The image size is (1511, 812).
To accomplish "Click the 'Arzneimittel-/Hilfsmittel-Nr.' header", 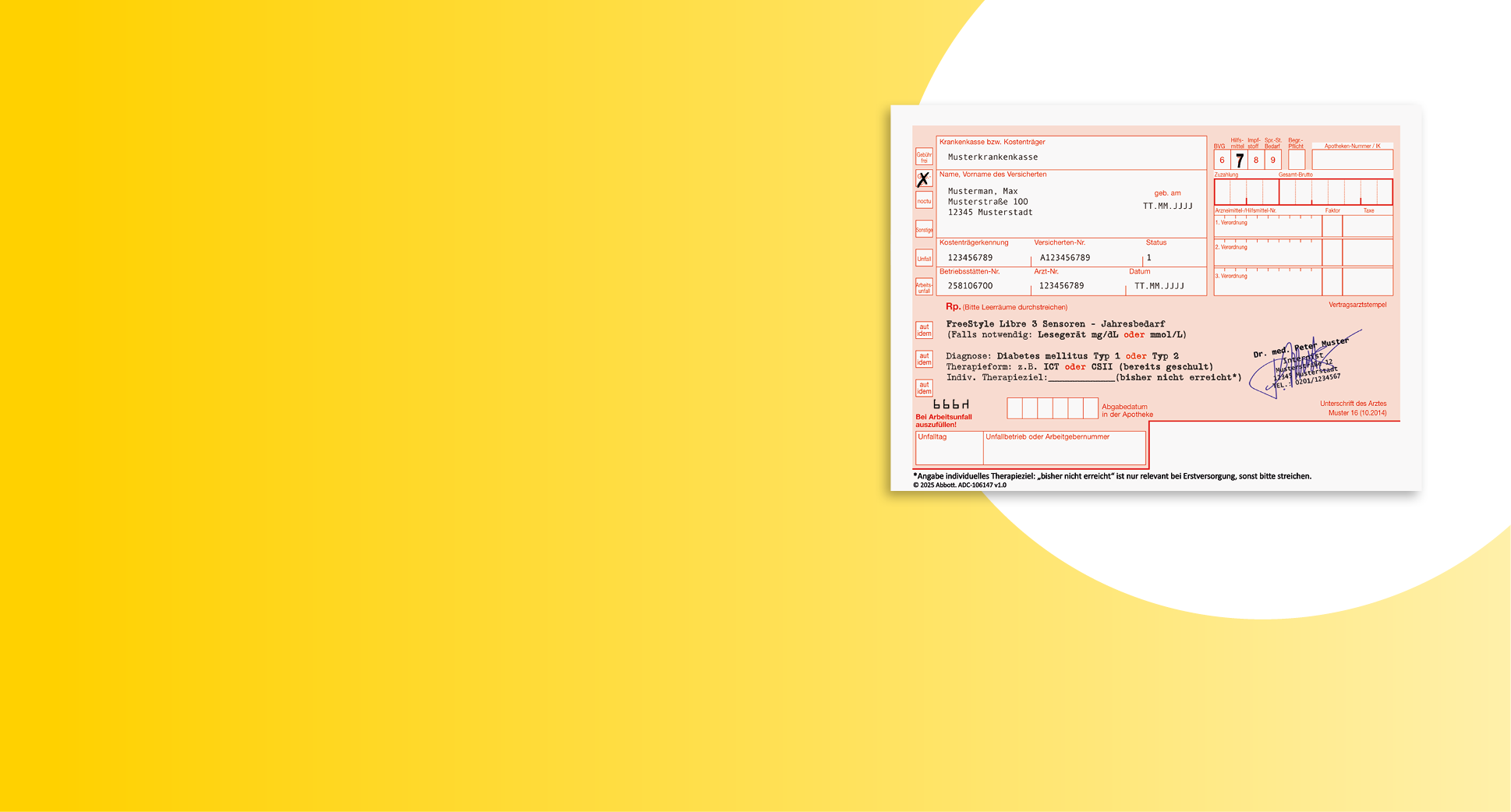I will point(1245,210).
